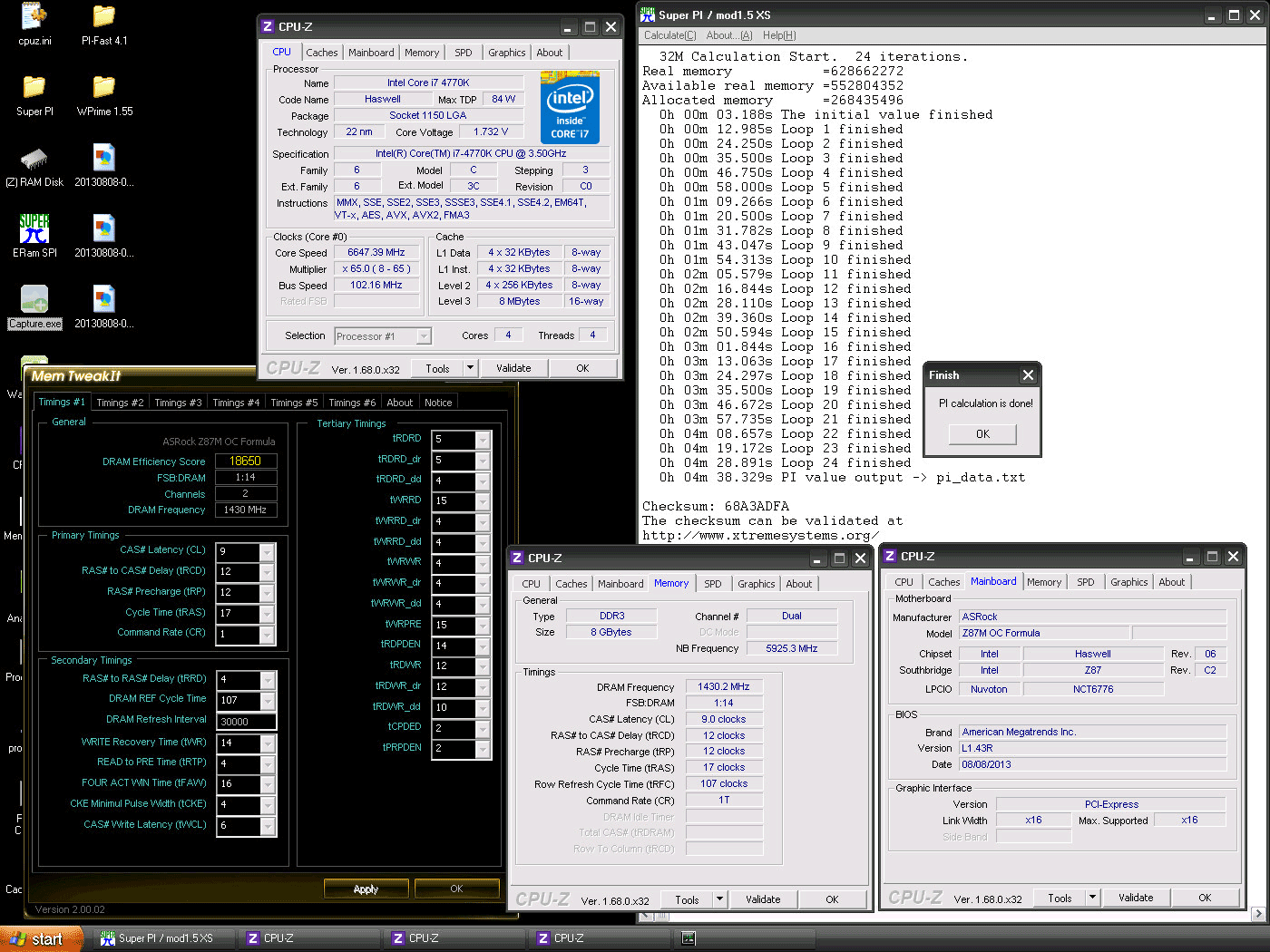Expand the CAS# Latency (CL) dropdown

click(267, 551)
